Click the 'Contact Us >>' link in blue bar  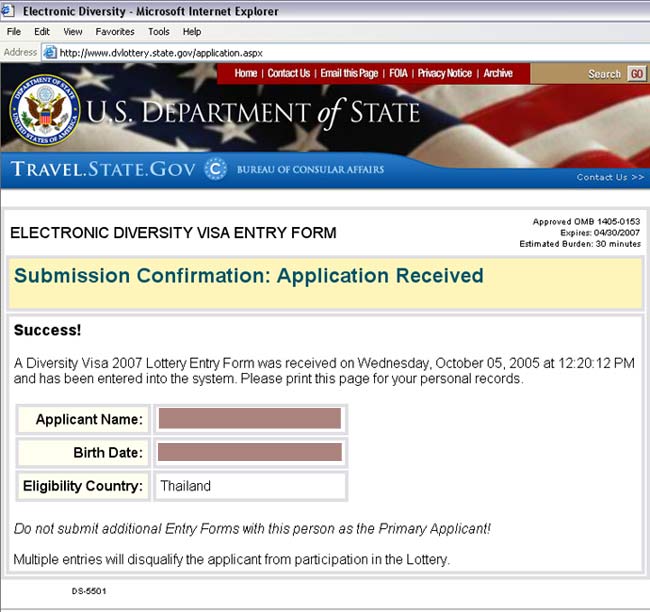pos(610,177)
